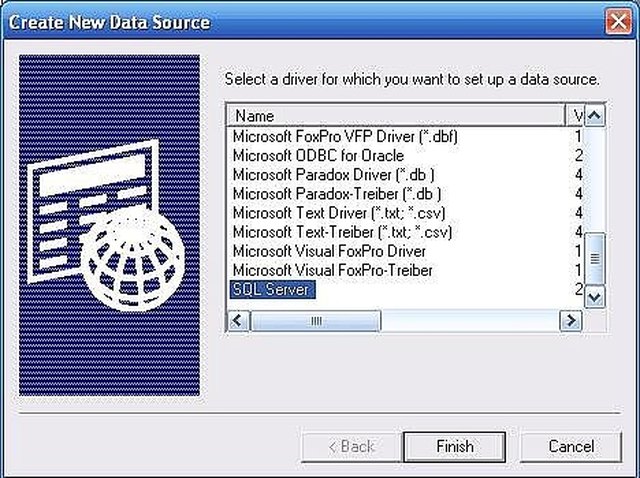The image size is (640, 478).
Task: Click the horizontal scroll right arrow
Action: pyautogui.click(x=571, y=320)
